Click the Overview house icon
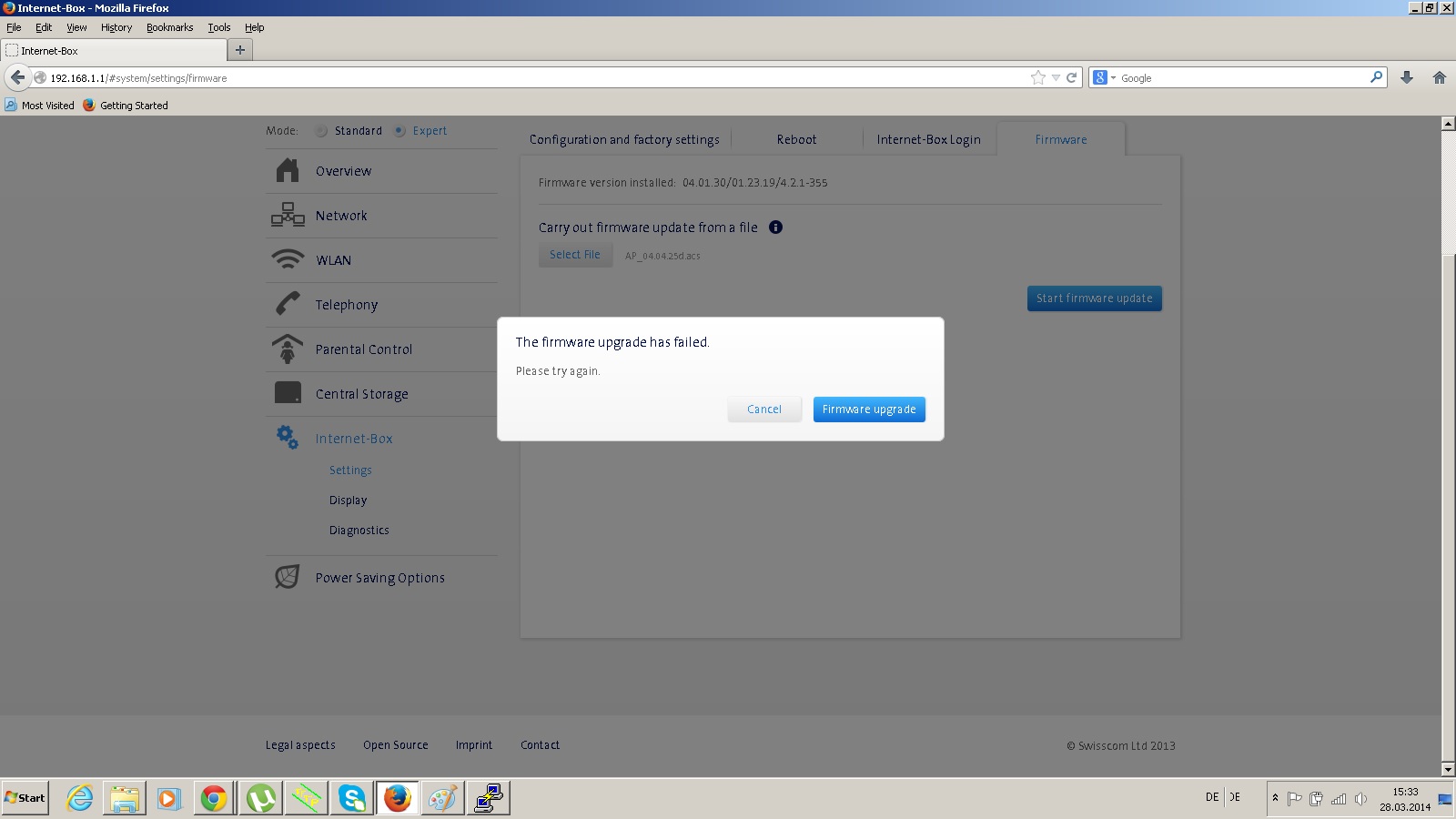 pyautogui.click(x=288, y=171)
